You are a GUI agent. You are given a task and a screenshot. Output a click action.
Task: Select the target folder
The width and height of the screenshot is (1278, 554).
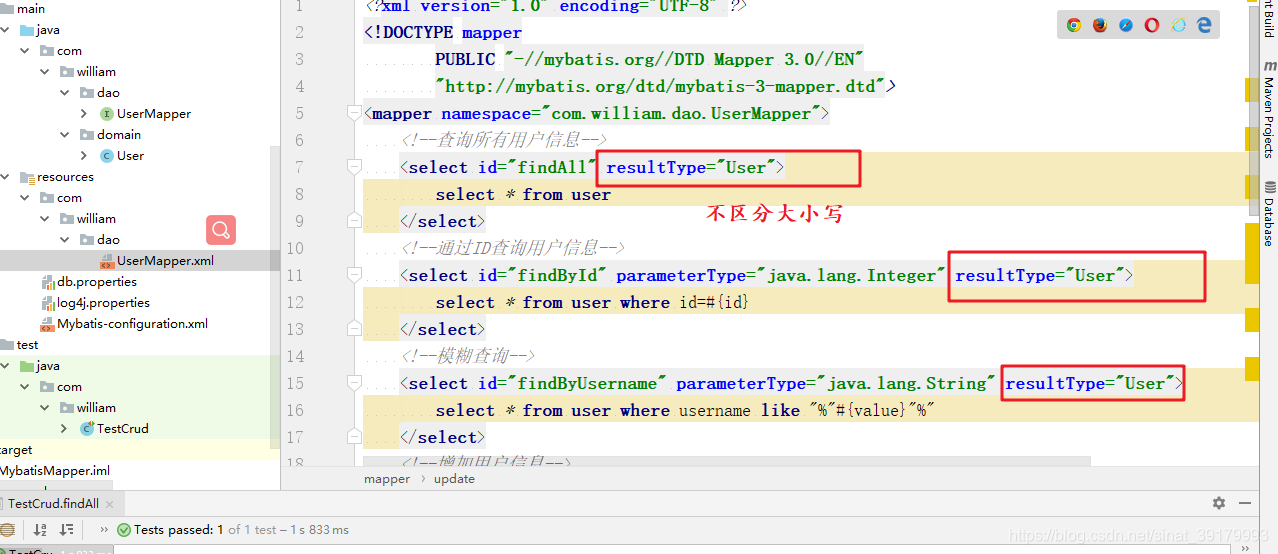[16, 450]
